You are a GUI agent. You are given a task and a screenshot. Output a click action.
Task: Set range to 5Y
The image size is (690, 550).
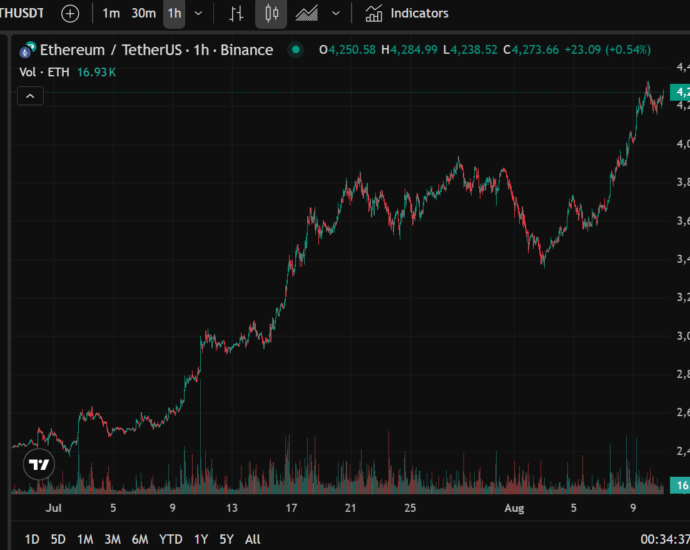click(x=227, y=539)
